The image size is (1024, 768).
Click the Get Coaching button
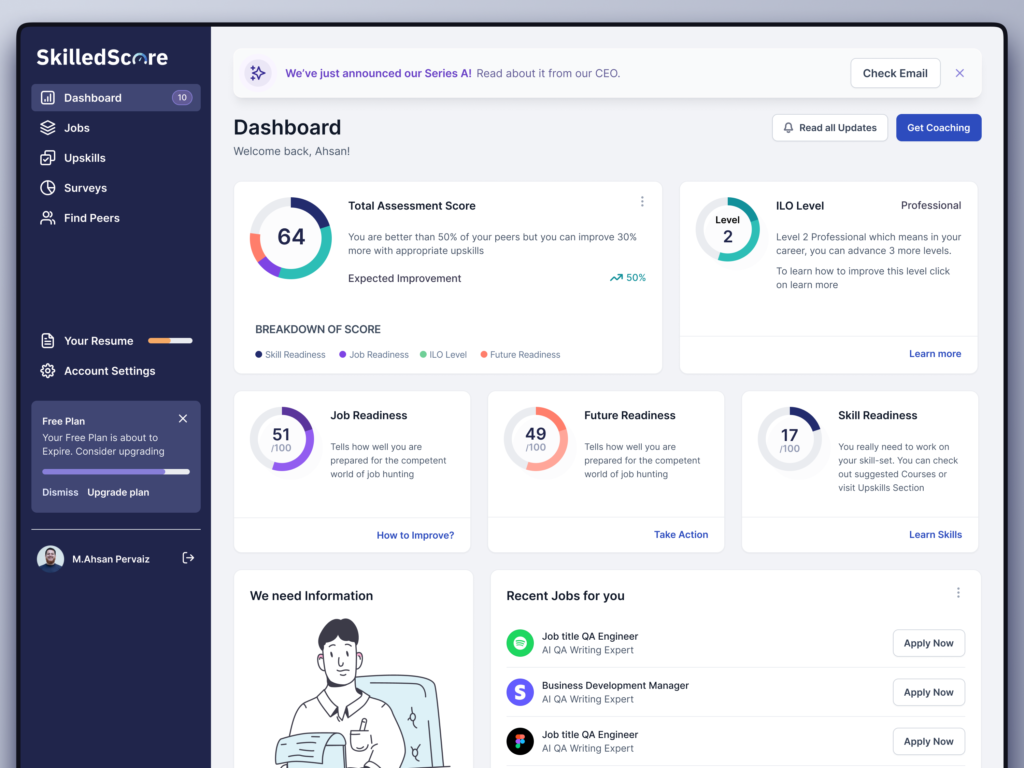pos(938,128)
